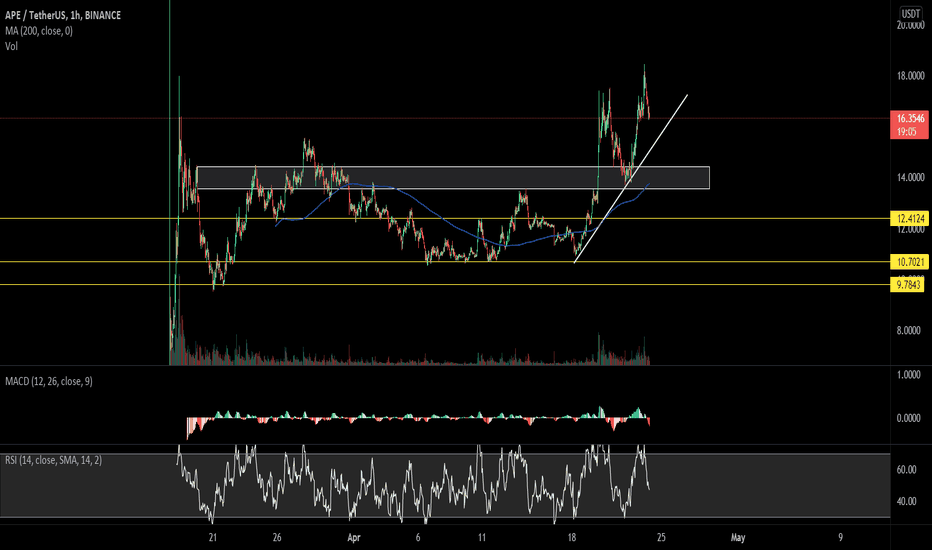932x550 pixels.
Task: Click the 40.00 RSI axis value
Action: coord(906,501)
